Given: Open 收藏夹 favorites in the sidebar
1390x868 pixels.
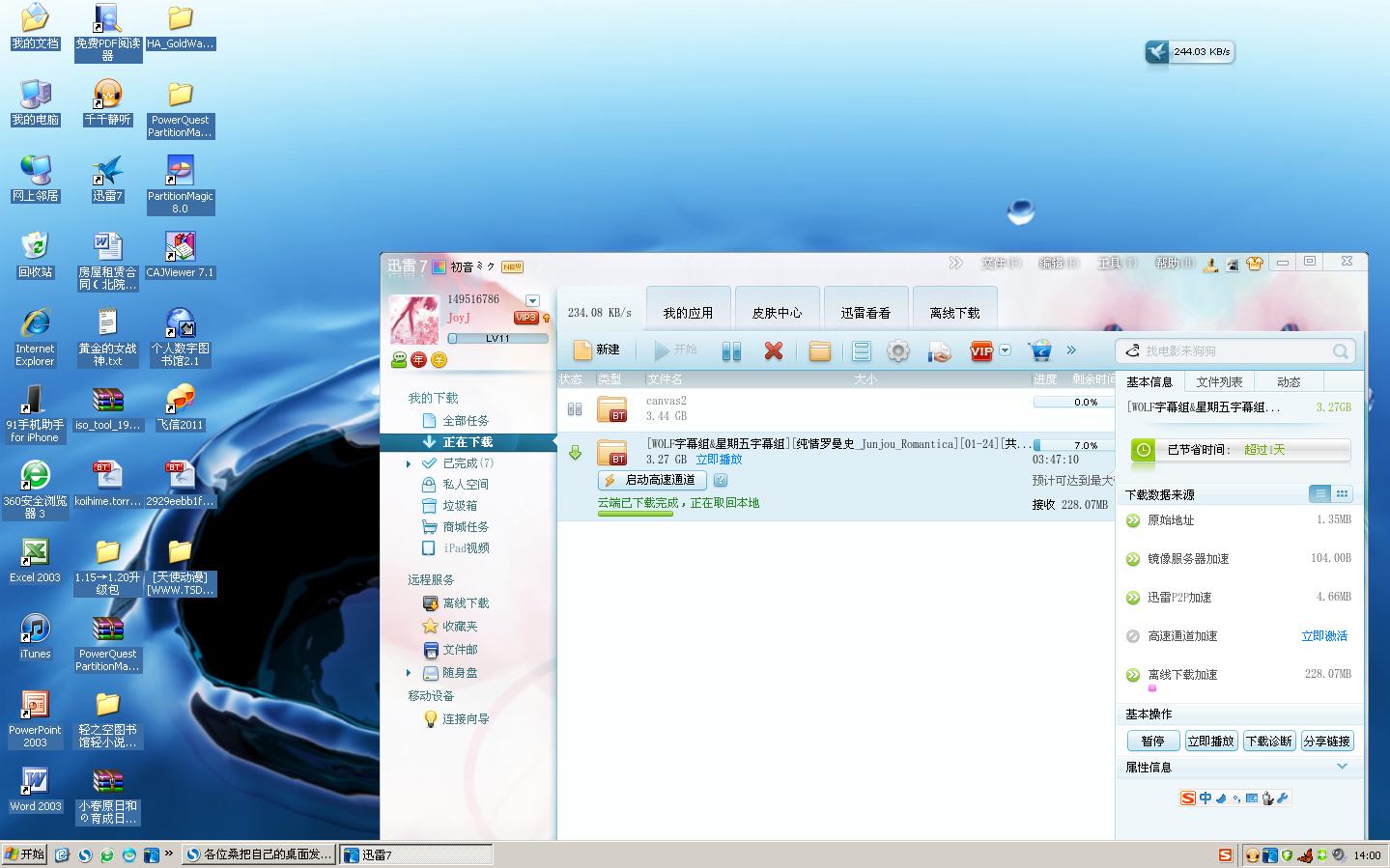Looking at the screenshot, I should click(460, 627).
